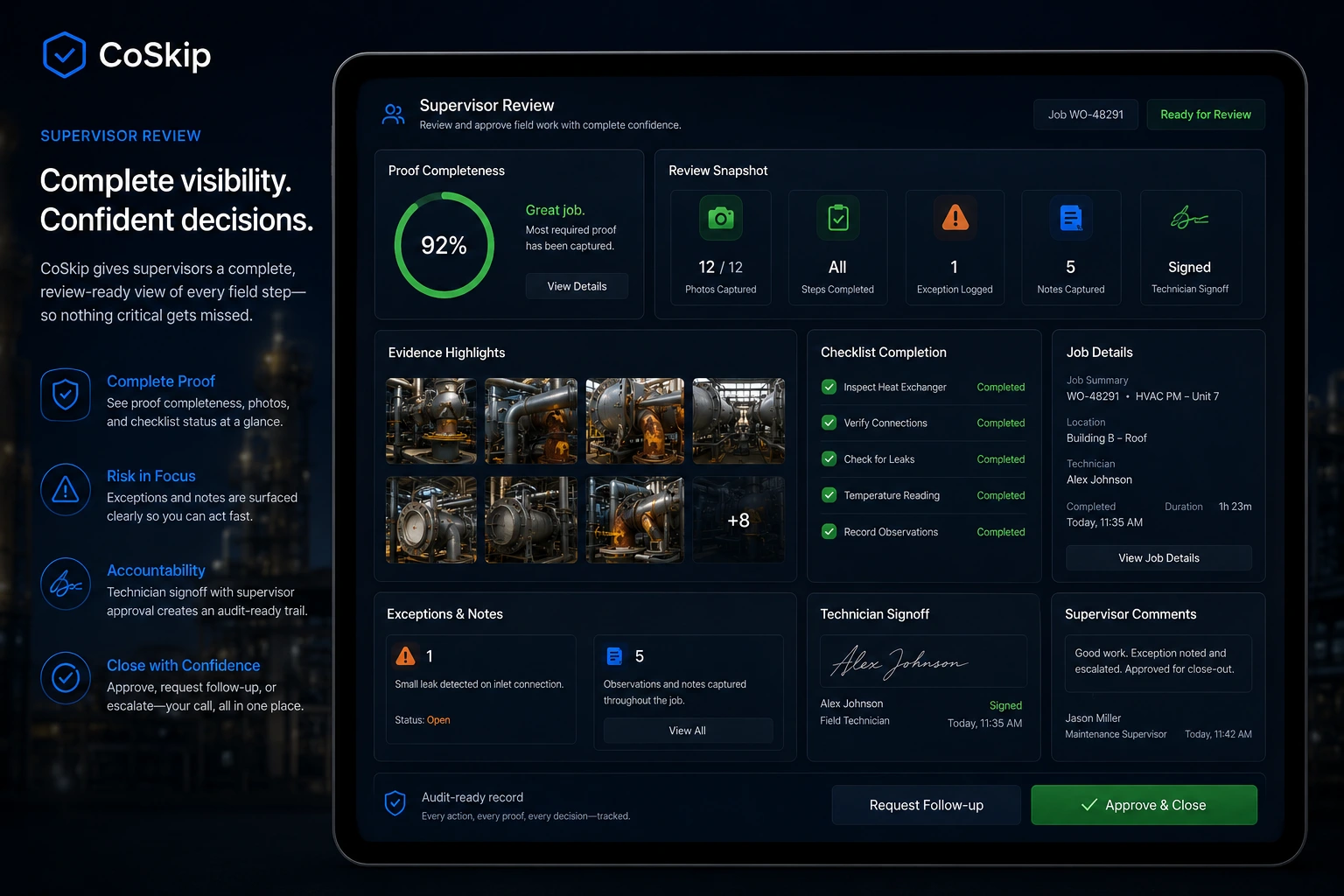Viewport: 1344px width, 896px height.
Task: Select the Steps Completed clipboard icon
Action: click(837, 218)
